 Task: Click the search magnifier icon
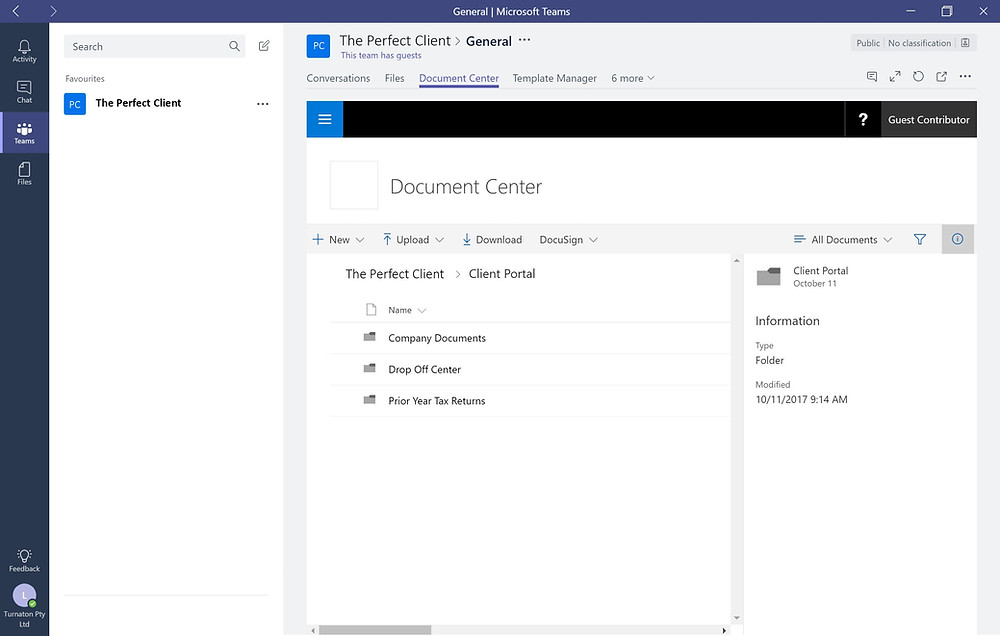(x=234, y=46)
